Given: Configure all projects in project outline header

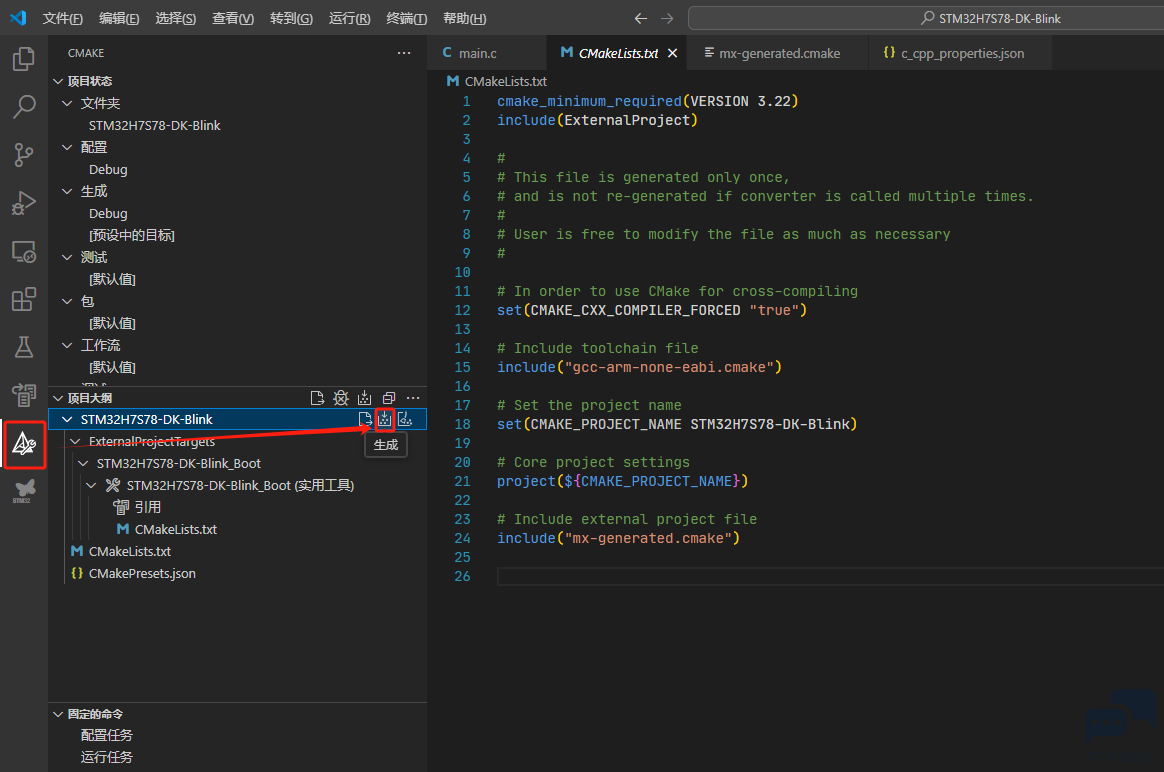Looking at the screenshot, I should (x=317, y=398).
